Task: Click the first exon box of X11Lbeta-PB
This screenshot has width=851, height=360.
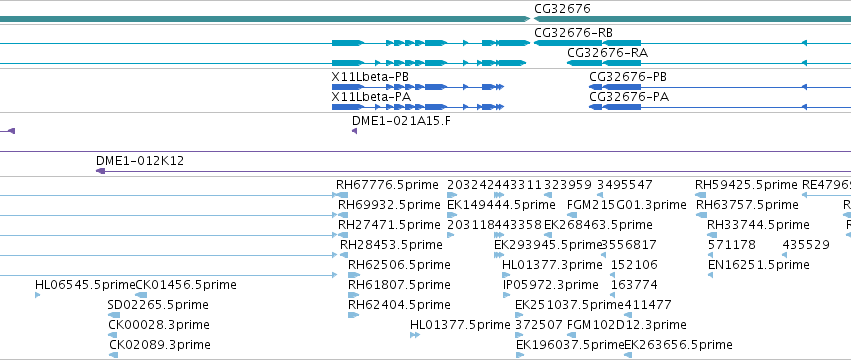Action: (x=347, y=87)
